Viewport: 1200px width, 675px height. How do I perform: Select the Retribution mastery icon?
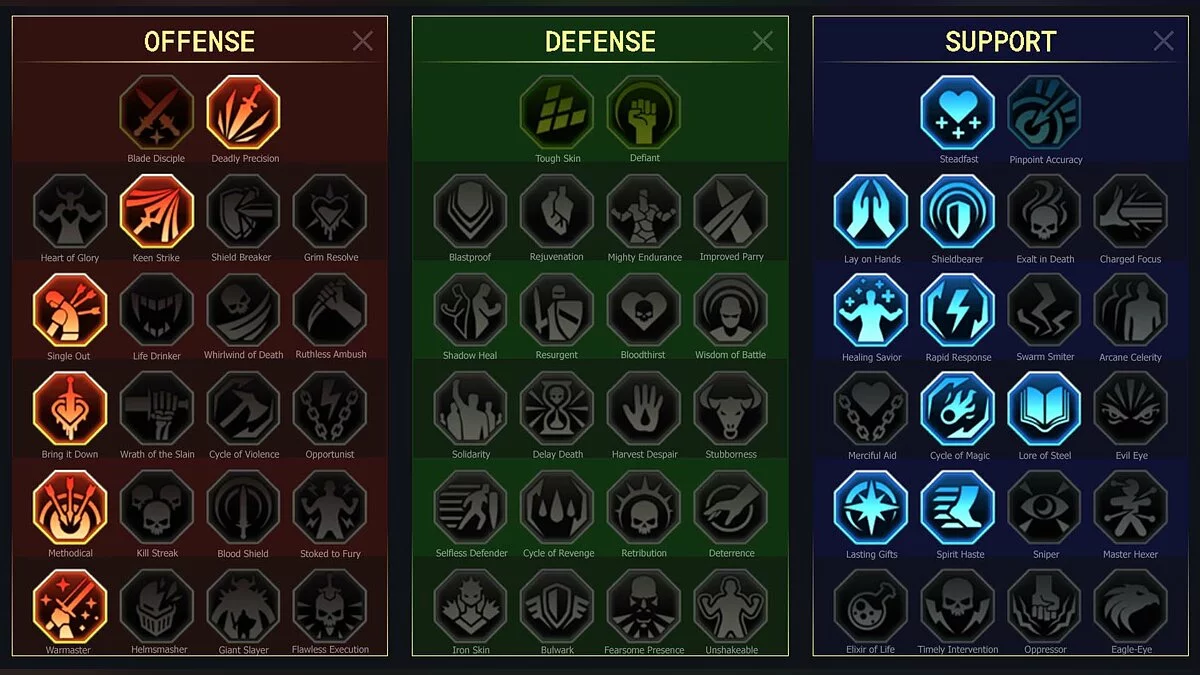point(644,508)
